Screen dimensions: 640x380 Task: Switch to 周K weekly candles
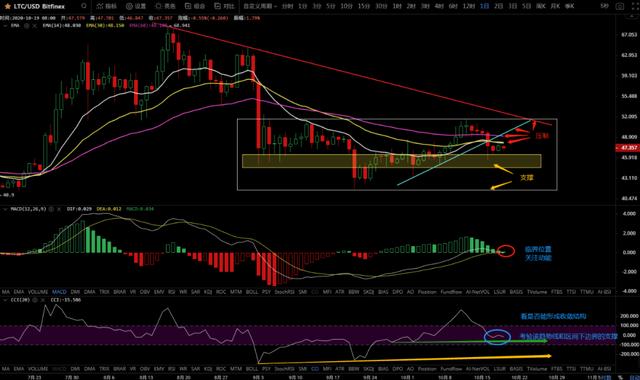541,6
